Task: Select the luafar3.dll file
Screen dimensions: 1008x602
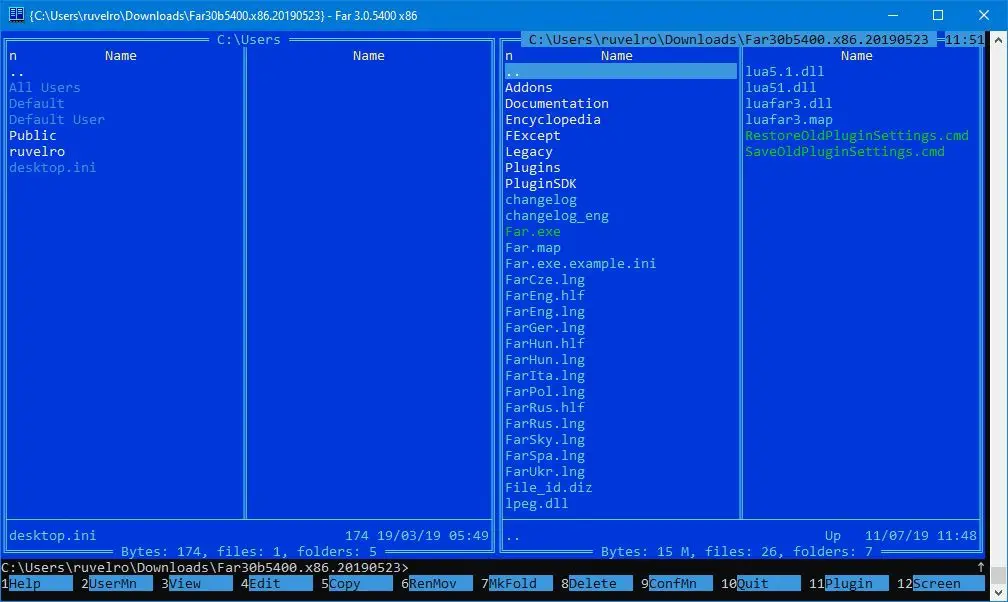Action: tap(788, 104)
